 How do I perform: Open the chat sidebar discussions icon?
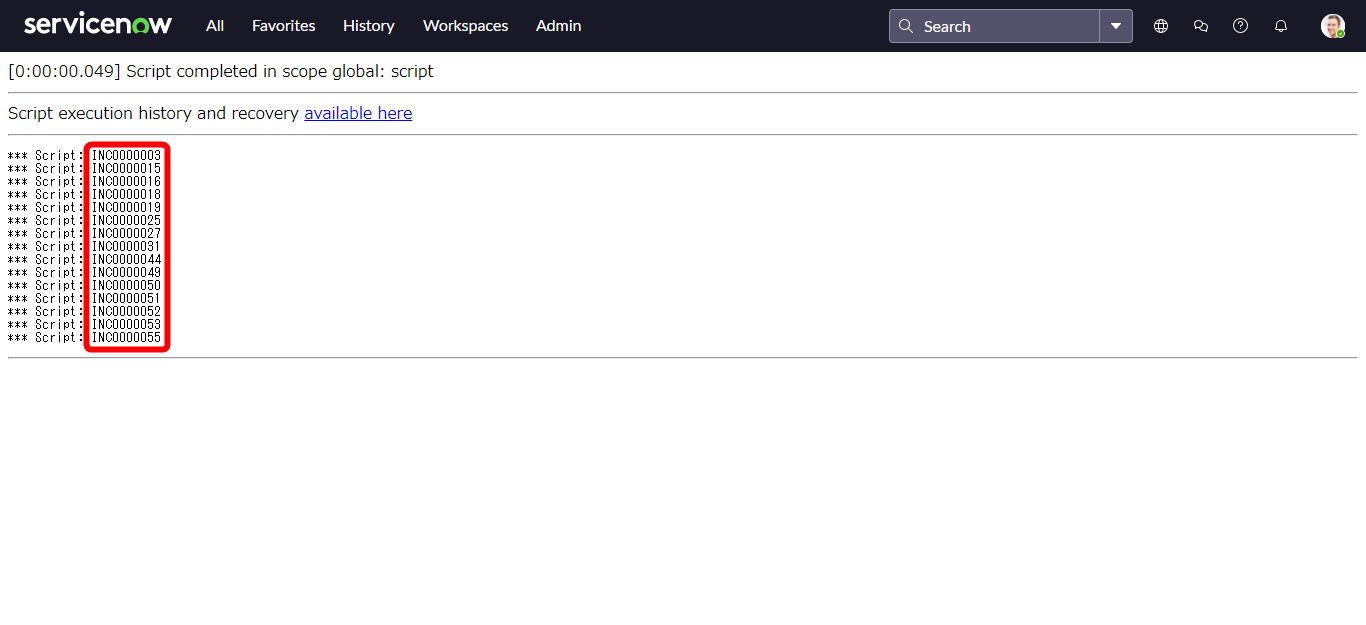pos(1201,26)
